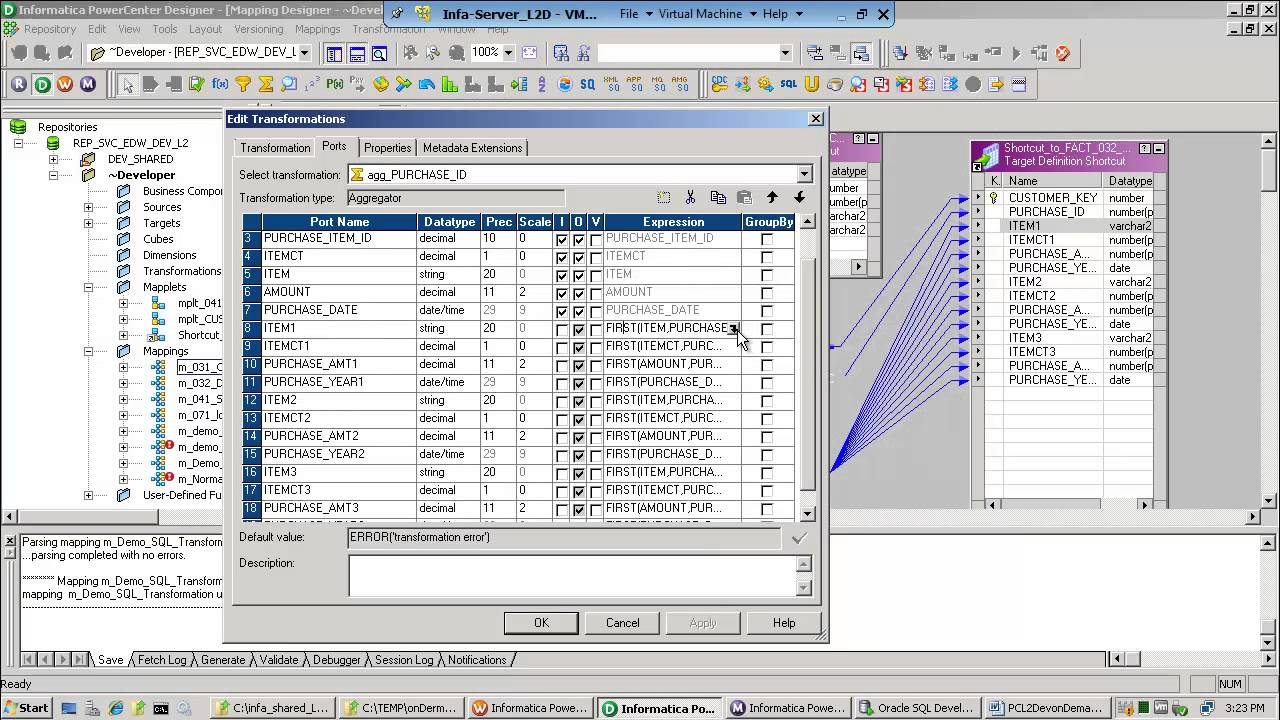This screenshot has height=720, width=1280.
Task: Open the Repository menu
Action: pos(50,29)
